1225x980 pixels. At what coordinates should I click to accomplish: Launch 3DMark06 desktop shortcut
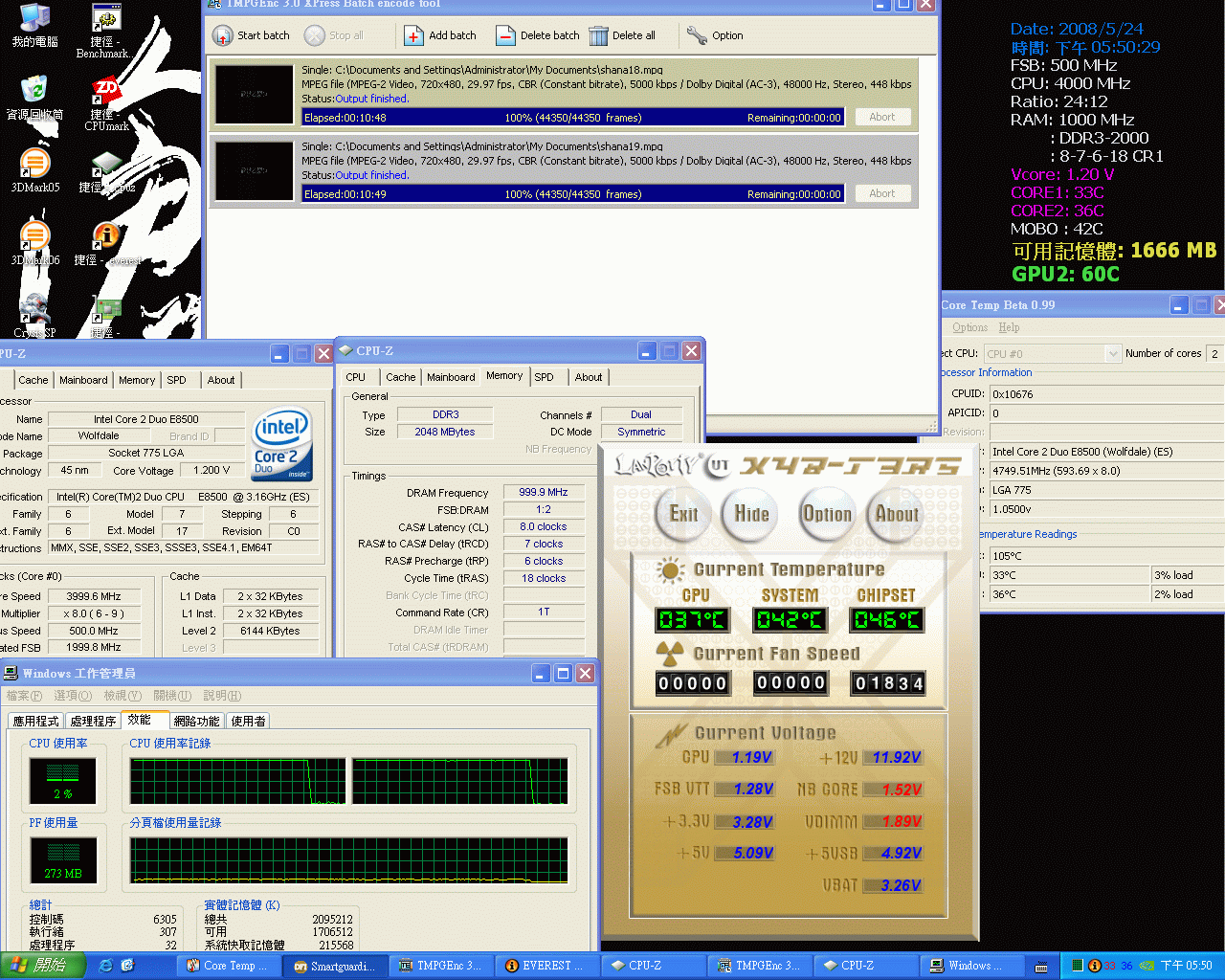pos(34,243)
